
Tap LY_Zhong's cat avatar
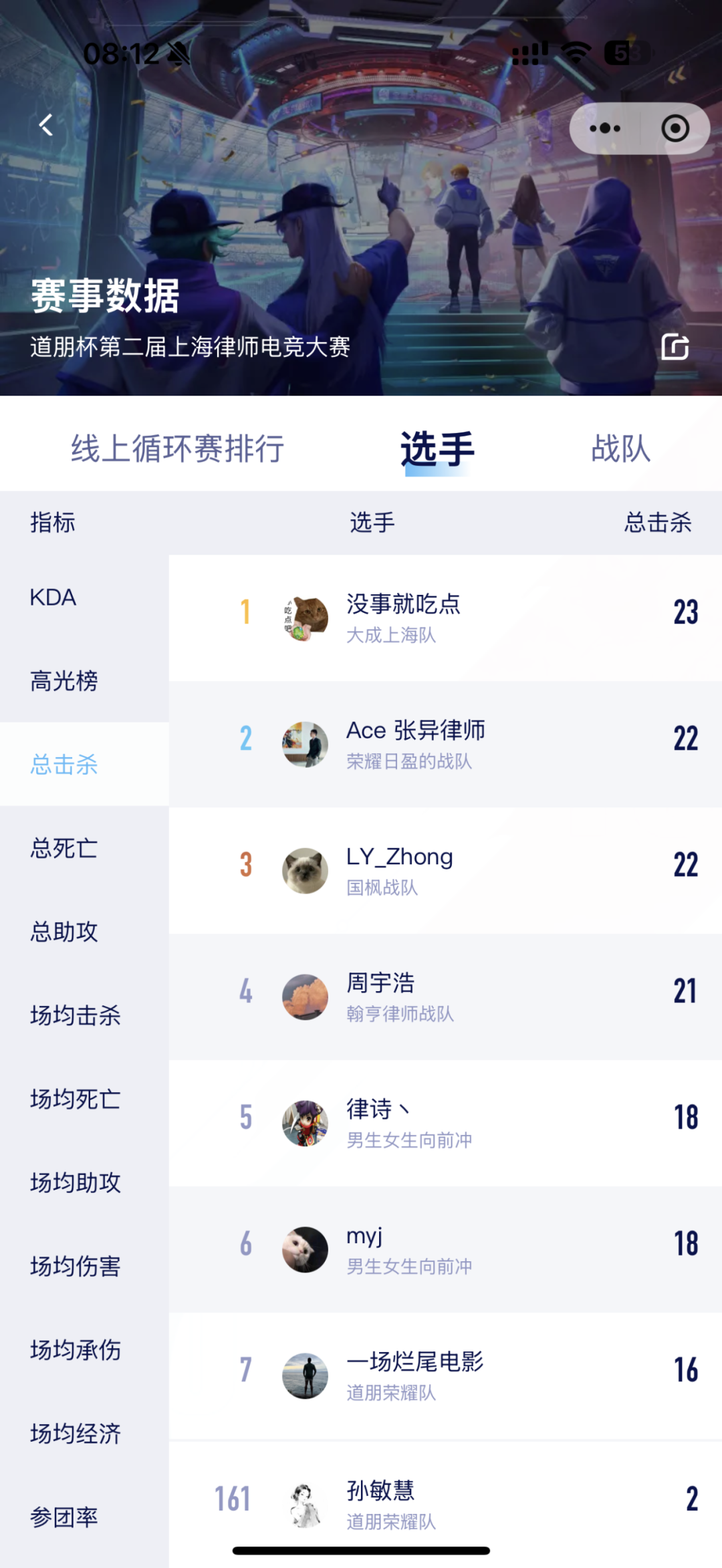tap(306, 871)
